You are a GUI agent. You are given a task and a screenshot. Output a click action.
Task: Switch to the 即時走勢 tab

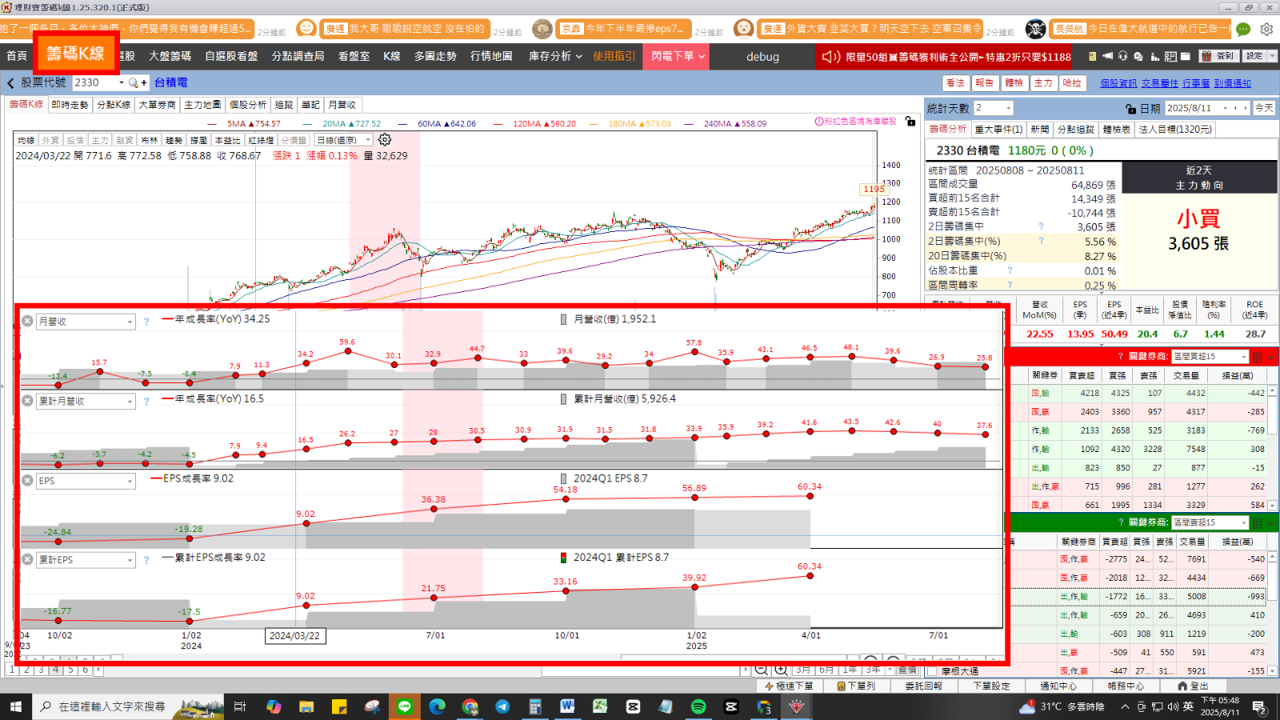coord(70,105)
